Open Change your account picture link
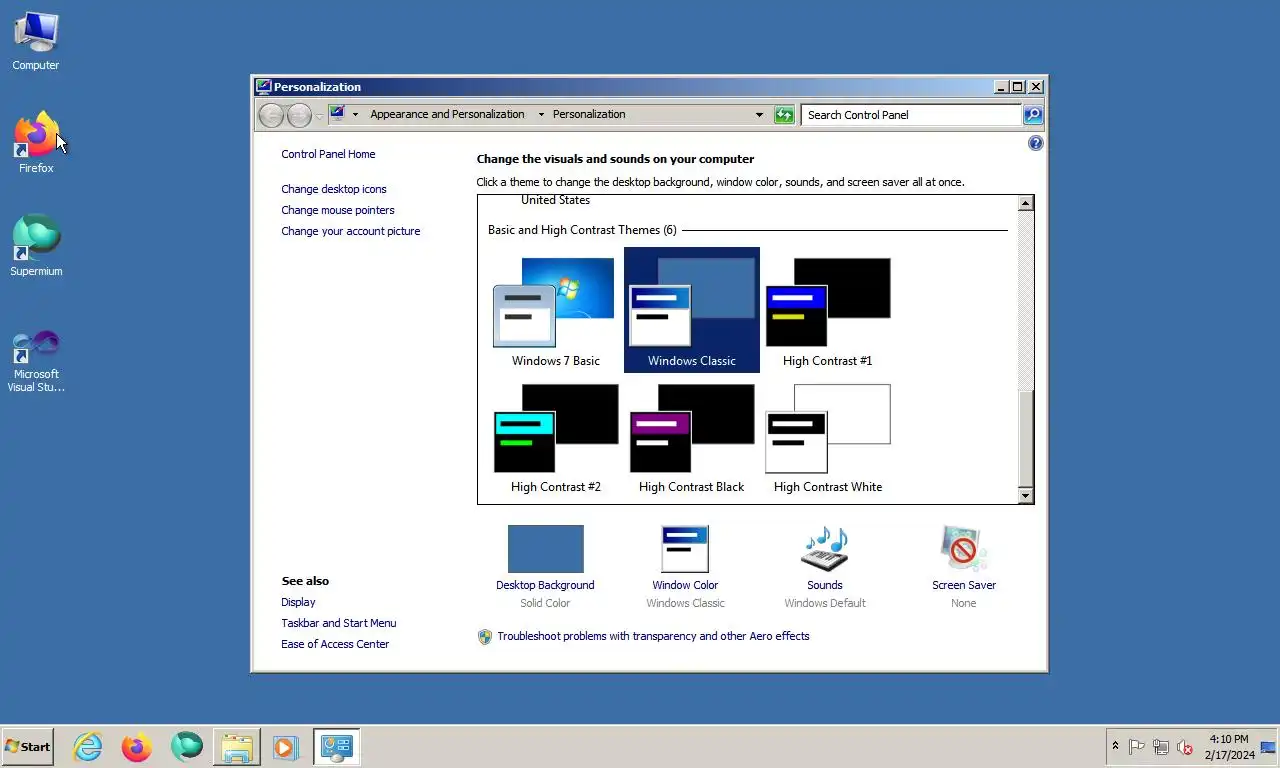Viewport: 1280px width, 768px height. click(x=350, y=231)
